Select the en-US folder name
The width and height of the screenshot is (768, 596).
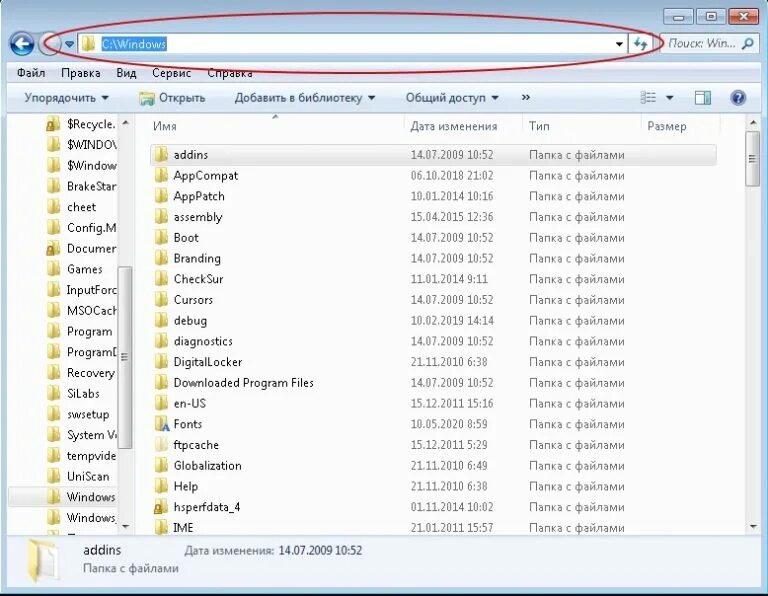190,404
